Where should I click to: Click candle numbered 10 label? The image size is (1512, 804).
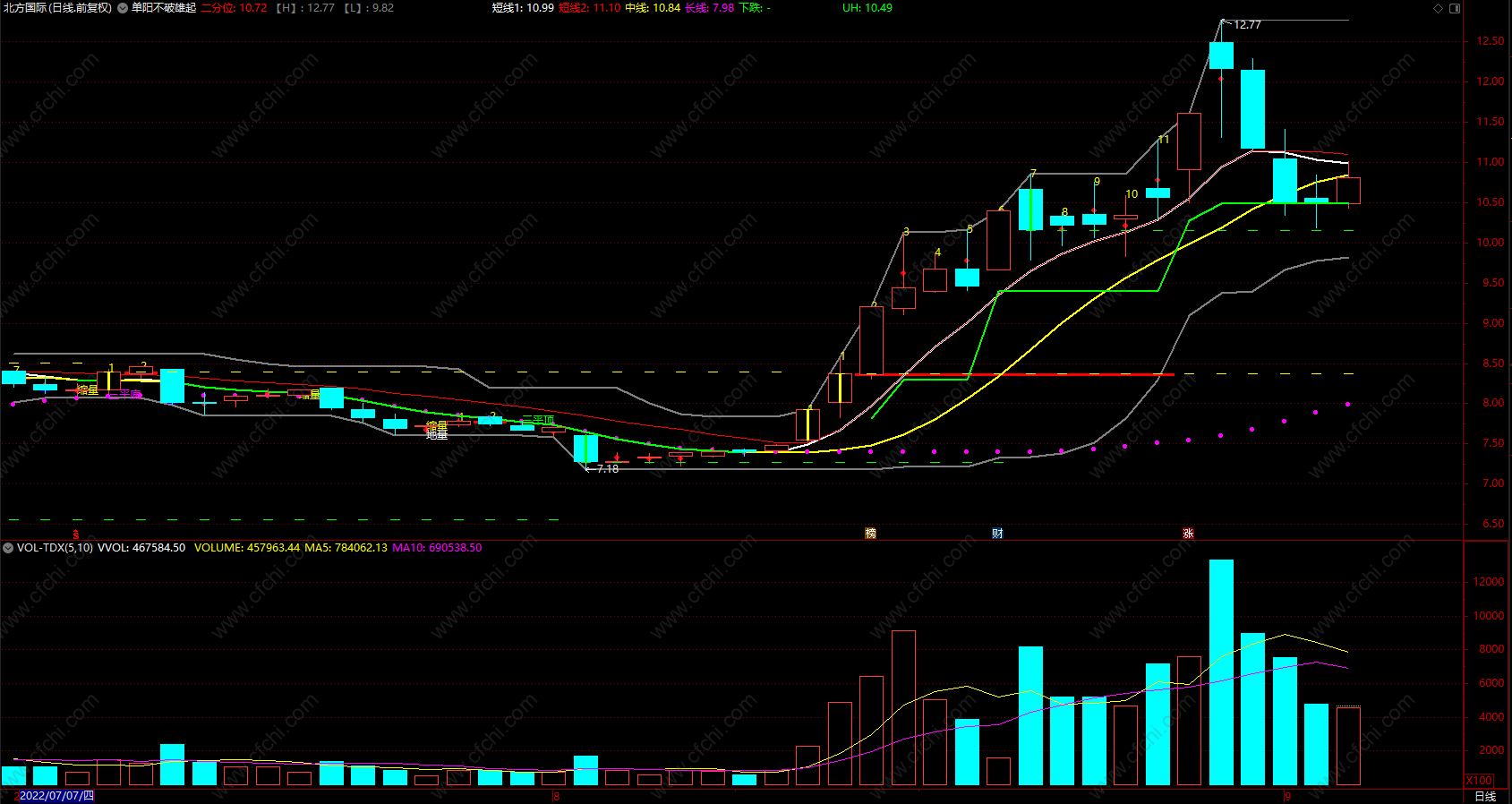[x=1132, y=194]
